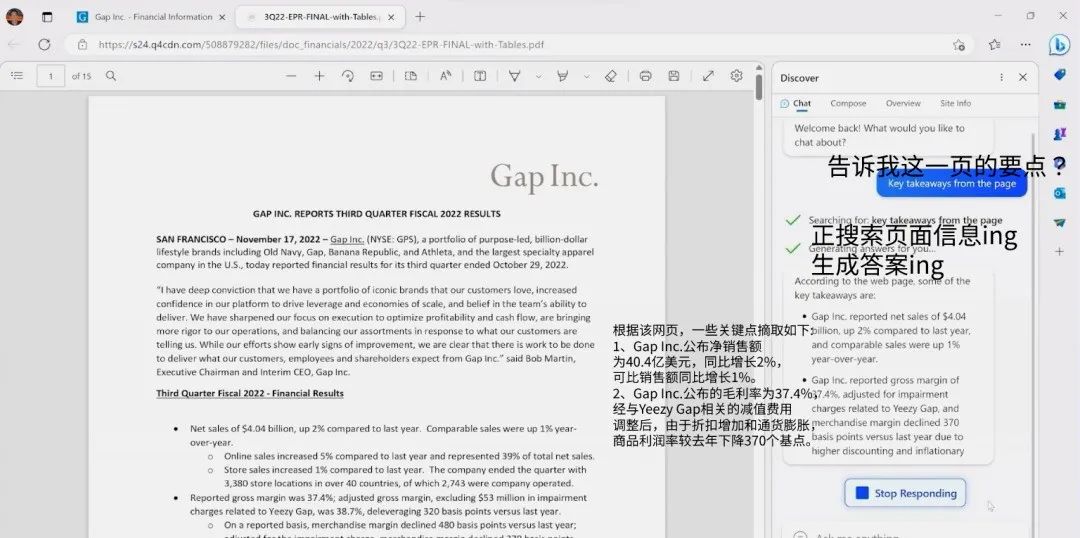Open the Site Info tab
The image size is (1080, 538).
tap(955, 103)
